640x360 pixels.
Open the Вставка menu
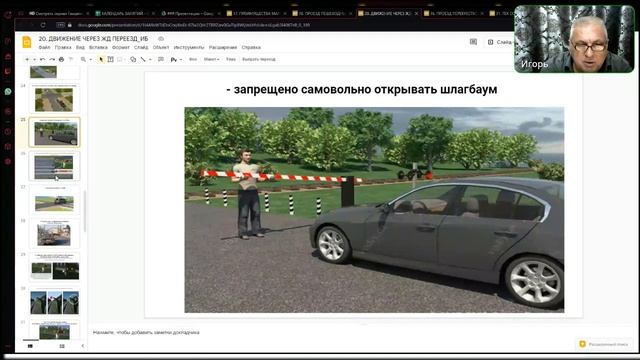point(98,47)
